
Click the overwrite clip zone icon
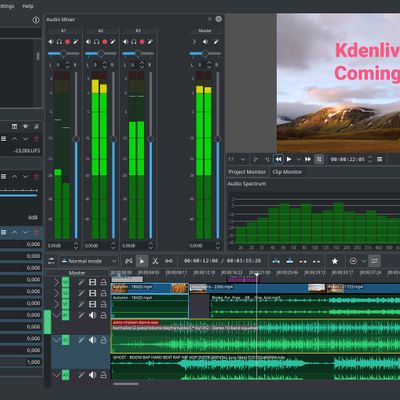tap(290, 261)
